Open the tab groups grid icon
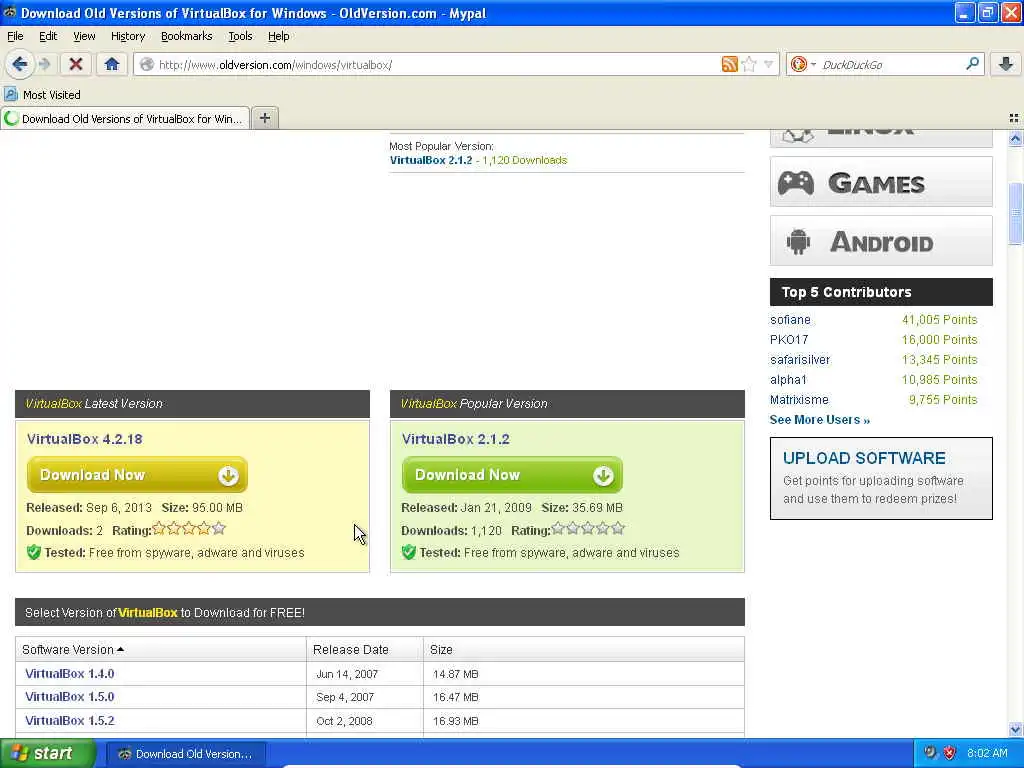 (x=1014, y=118)
